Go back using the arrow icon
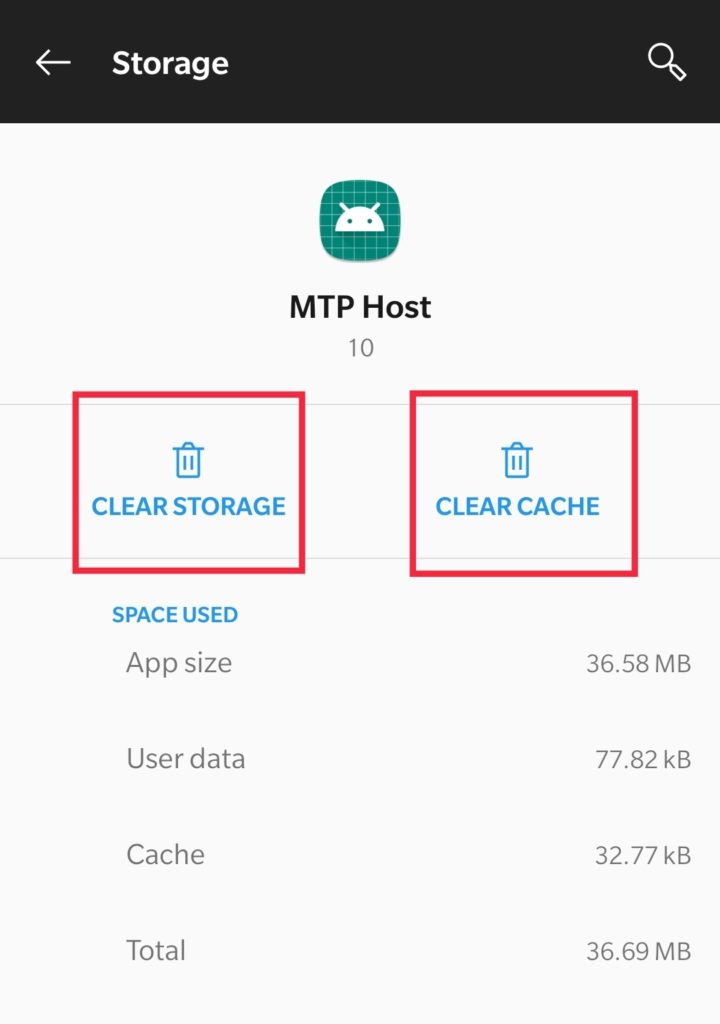 pyautogui.click(x=53, y=63)
